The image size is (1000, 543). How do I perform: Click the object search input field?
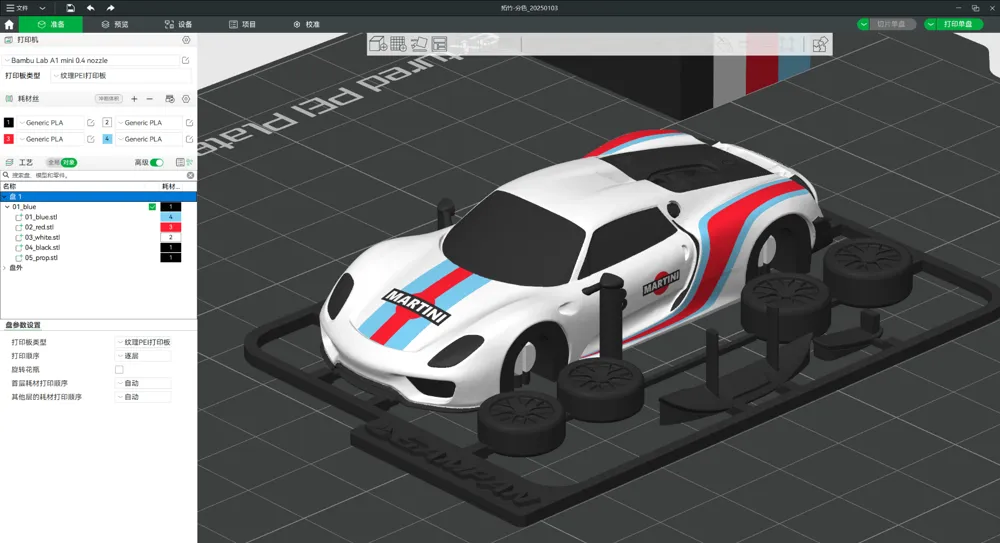(x=98, y=175)
